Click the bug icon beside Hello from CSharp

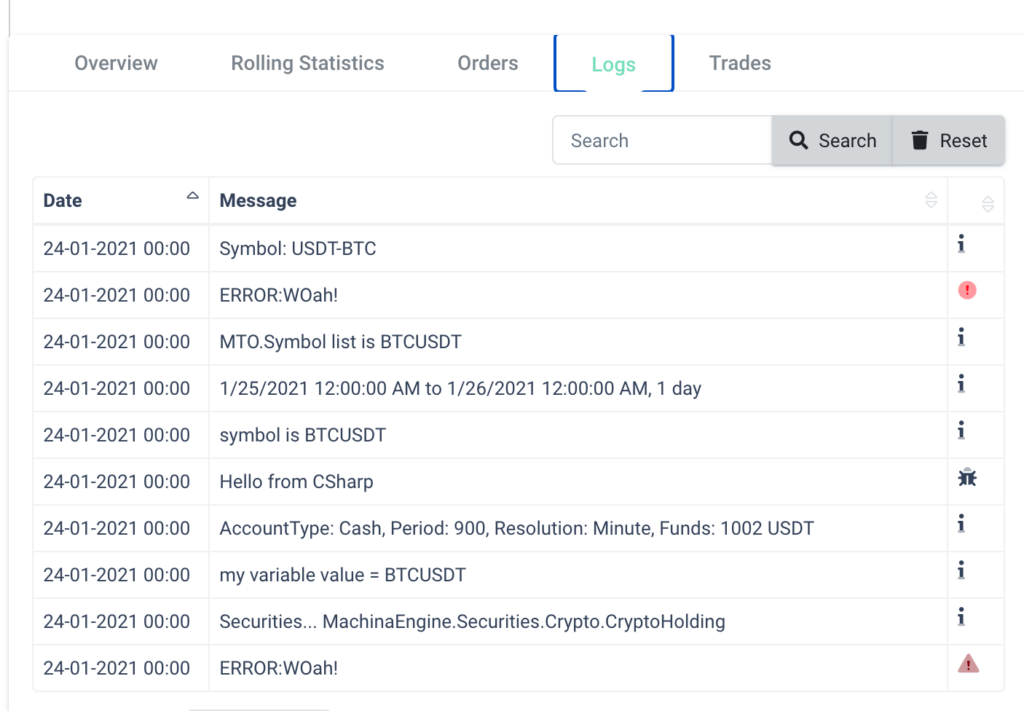966,478
